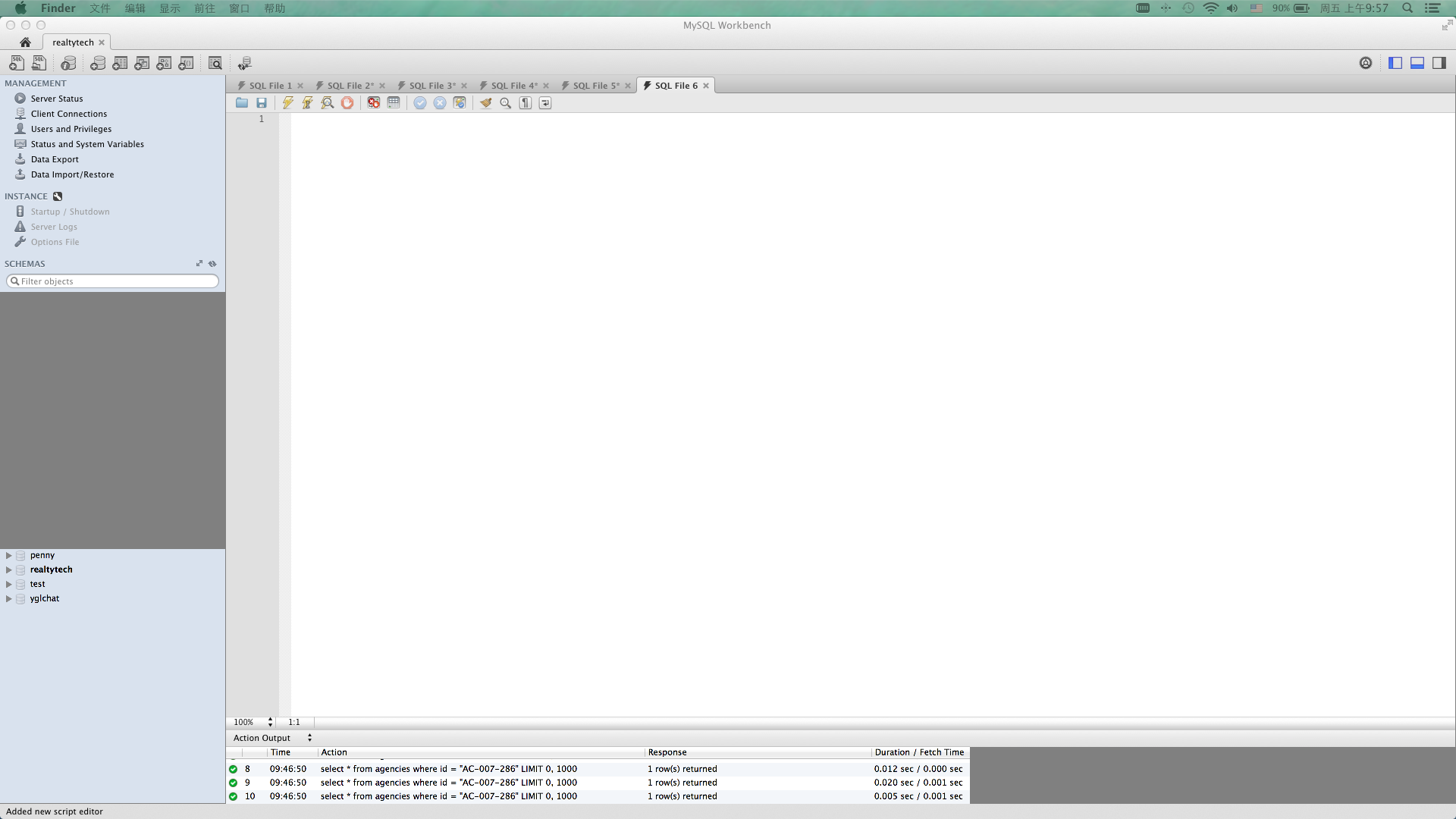Beautify the SQL script broom icon

click(x=486, y=103)
